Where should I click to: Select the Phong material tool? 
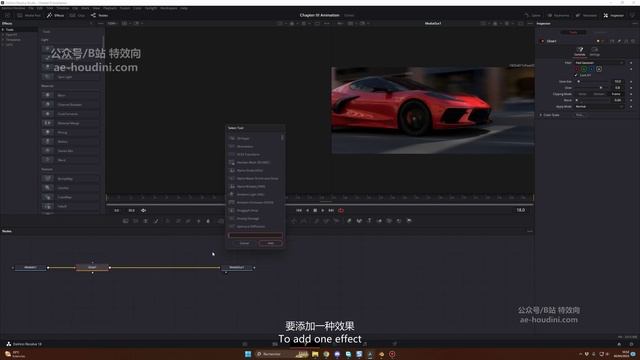coord(70,132)
